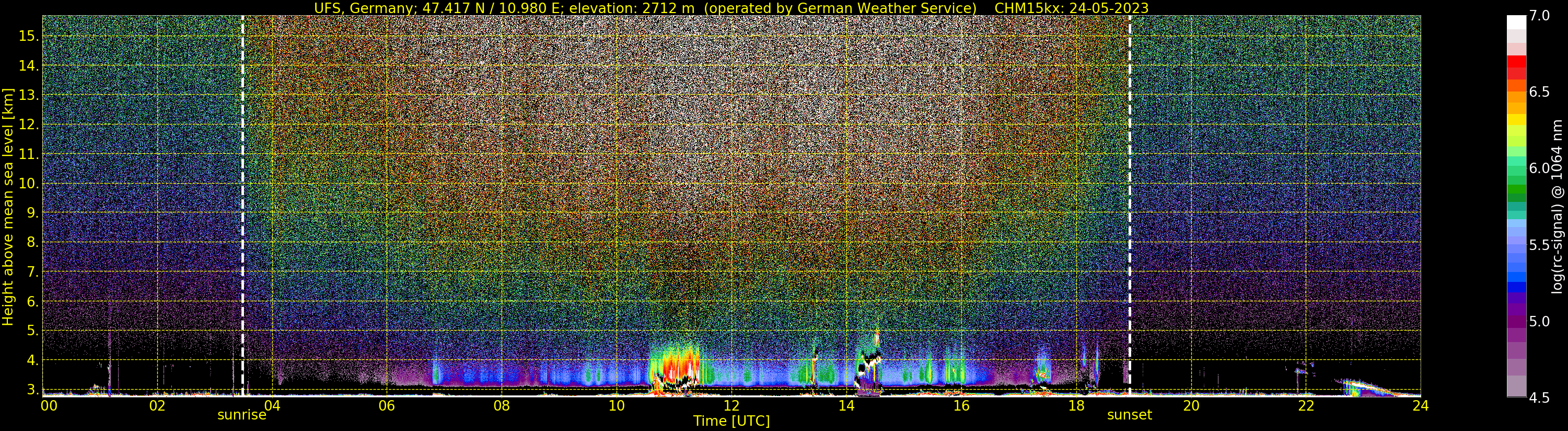
Task: Click the '06' time tick label
Action: [x=387, y=405]
